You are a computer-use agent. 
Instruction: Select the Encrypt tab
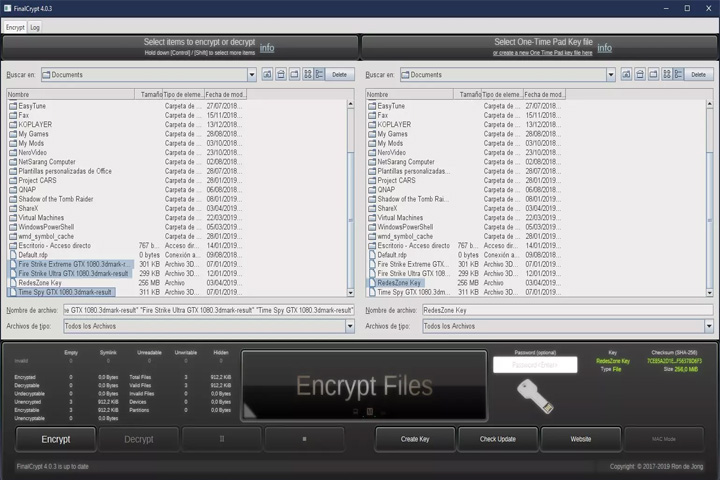pos(15,28)
